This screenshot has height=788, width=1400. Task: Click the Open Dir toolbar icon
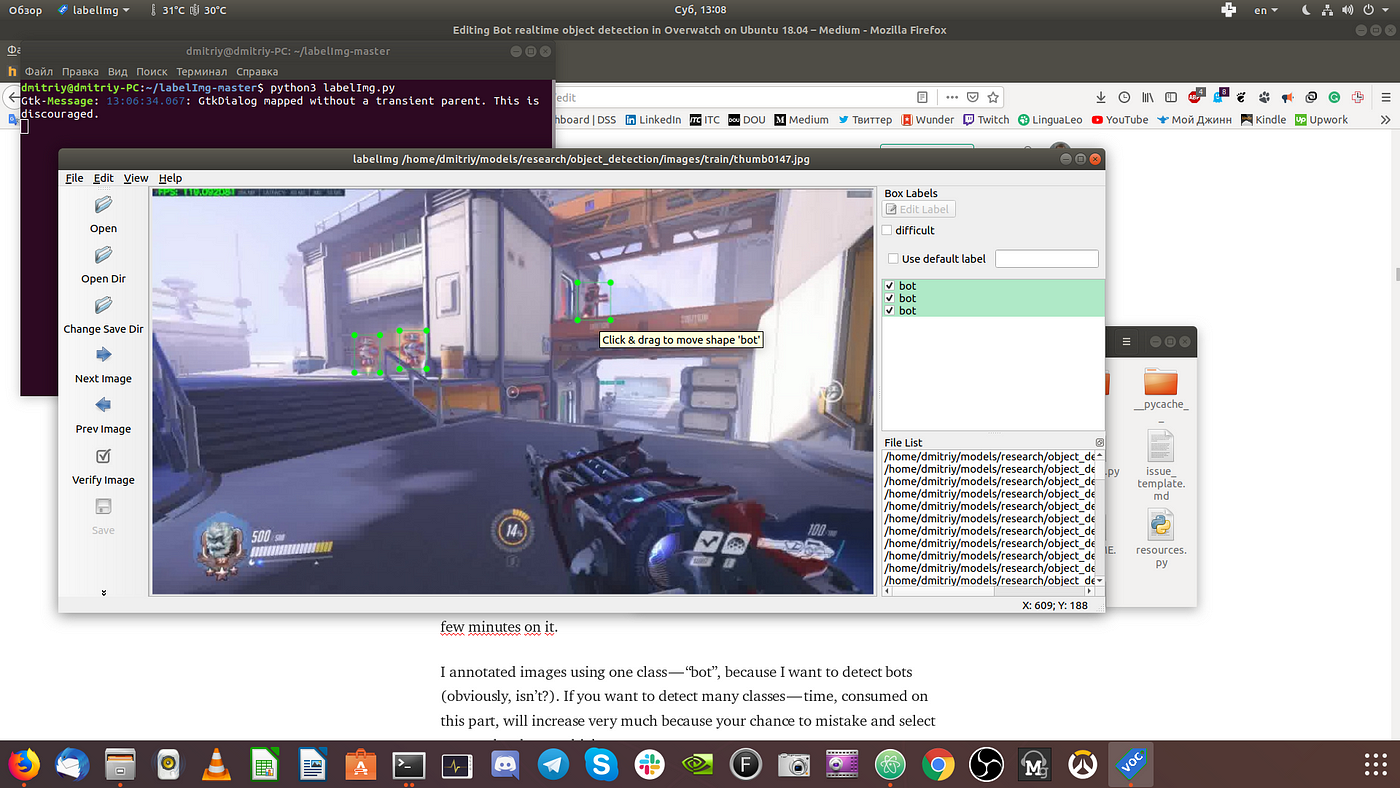point(103,255)
